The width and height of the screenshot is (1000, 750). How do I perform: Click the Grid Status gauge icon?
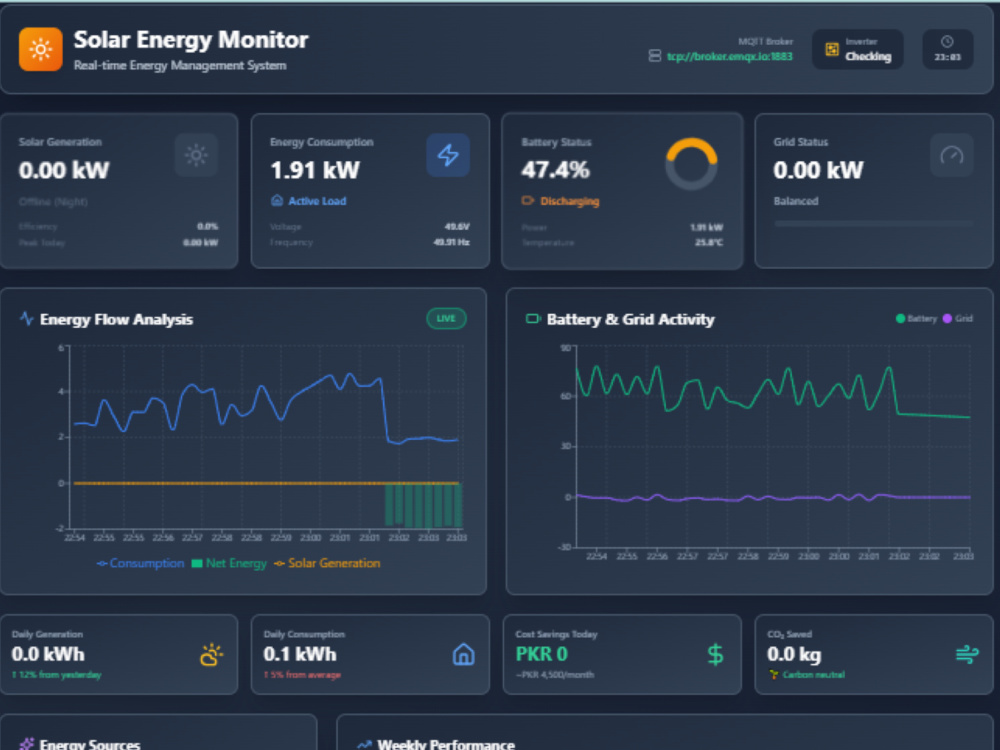(x=952, y=155)
